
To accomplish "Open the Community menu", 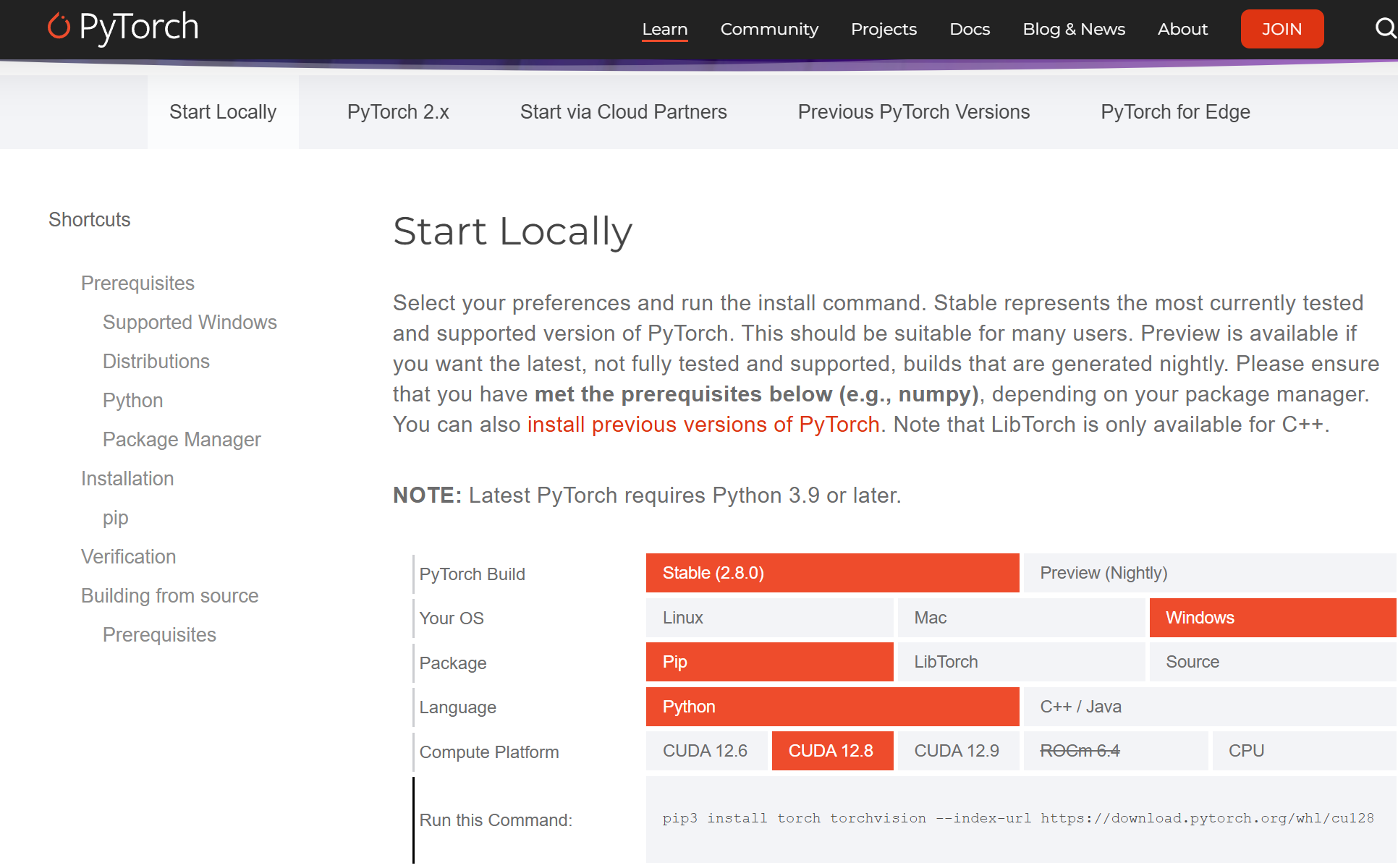I will 769,29.
